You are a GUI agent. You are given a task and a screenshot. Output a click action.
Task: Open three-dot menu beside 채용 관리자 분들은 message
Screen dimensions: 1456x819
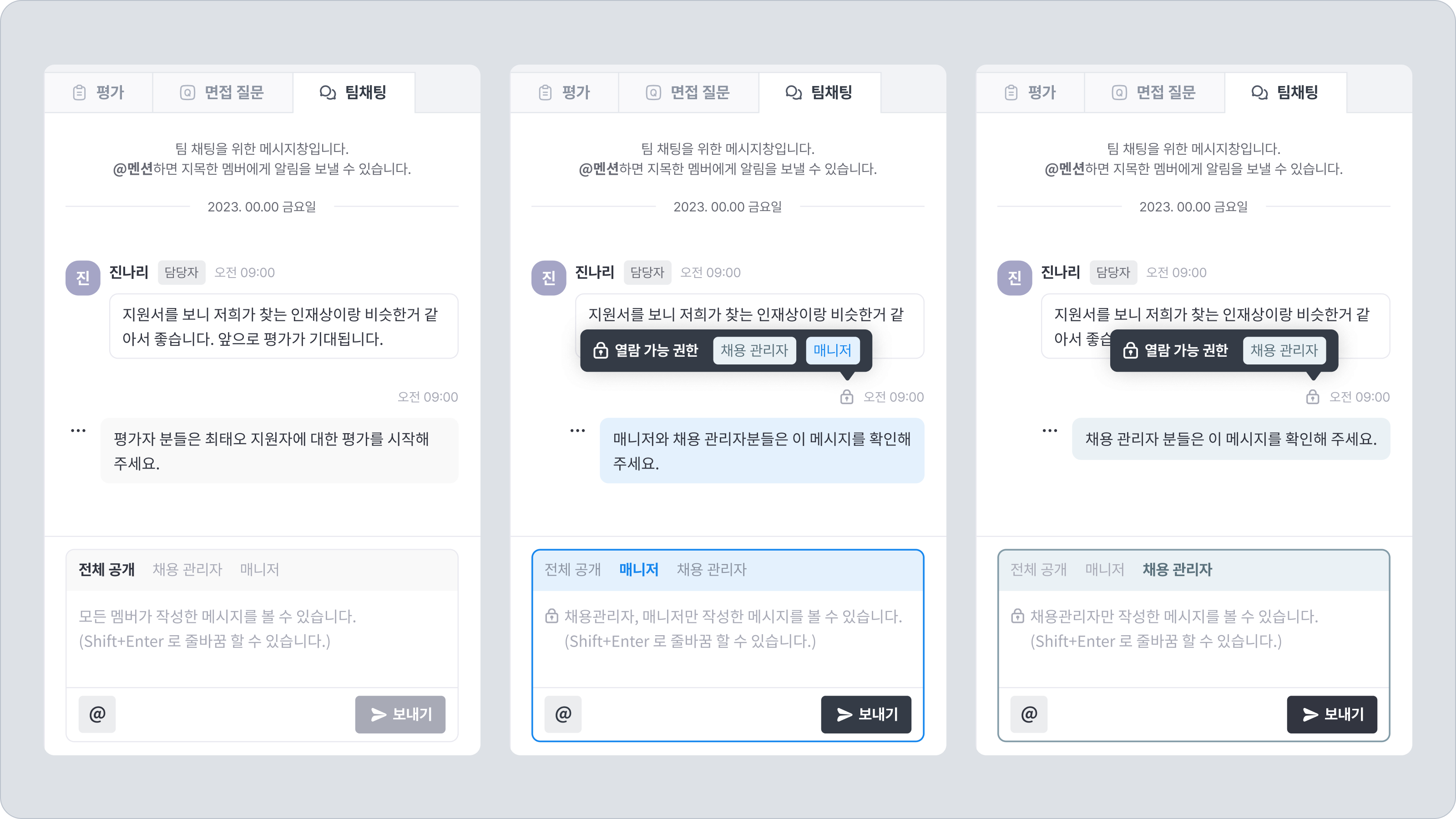[1050, 431]
